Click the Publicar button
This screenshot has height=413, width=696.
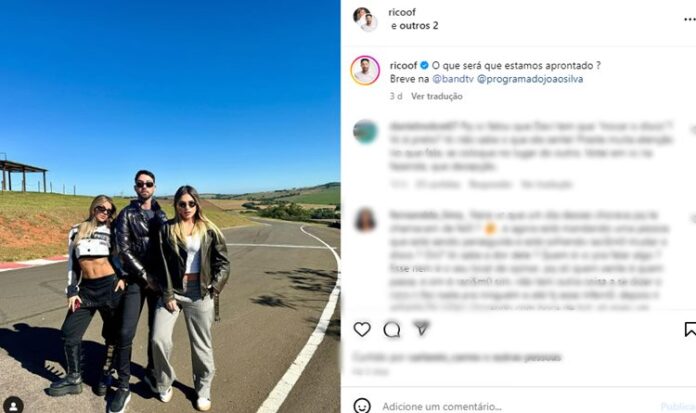(678, 406)
